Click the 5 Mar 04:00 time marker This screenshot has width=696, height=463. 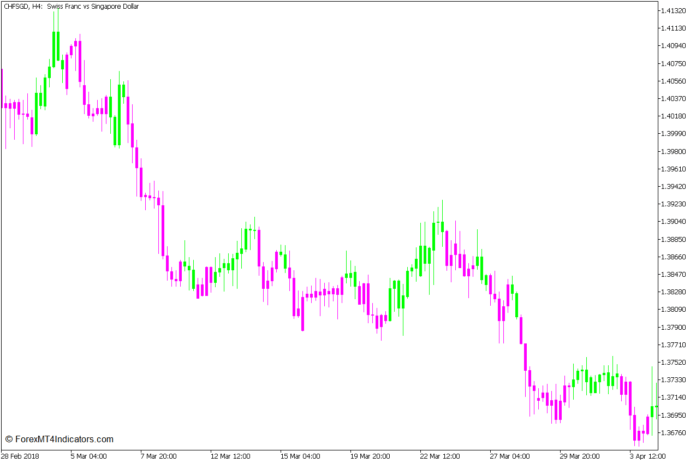[89, 455]
